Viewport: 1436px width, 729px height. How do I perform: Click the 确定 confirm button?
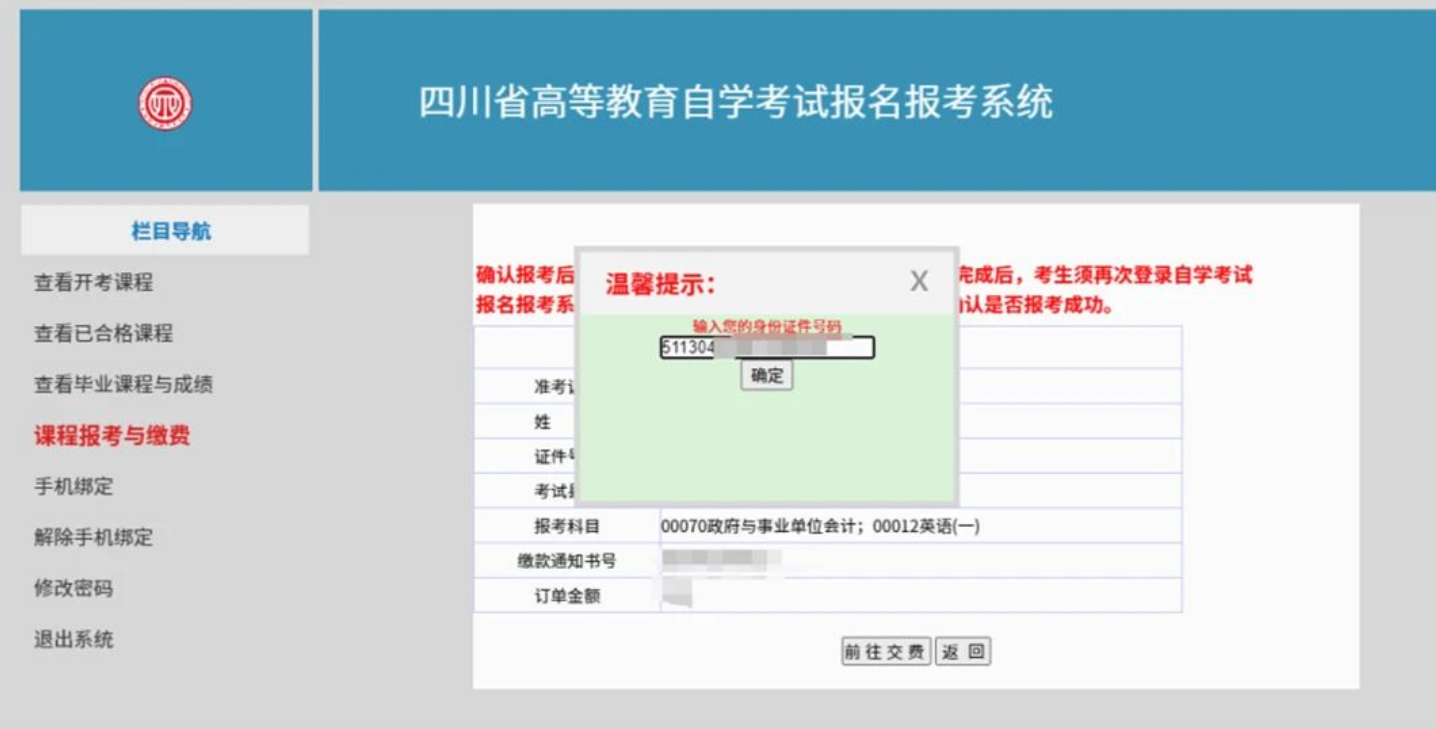(765, 376)
